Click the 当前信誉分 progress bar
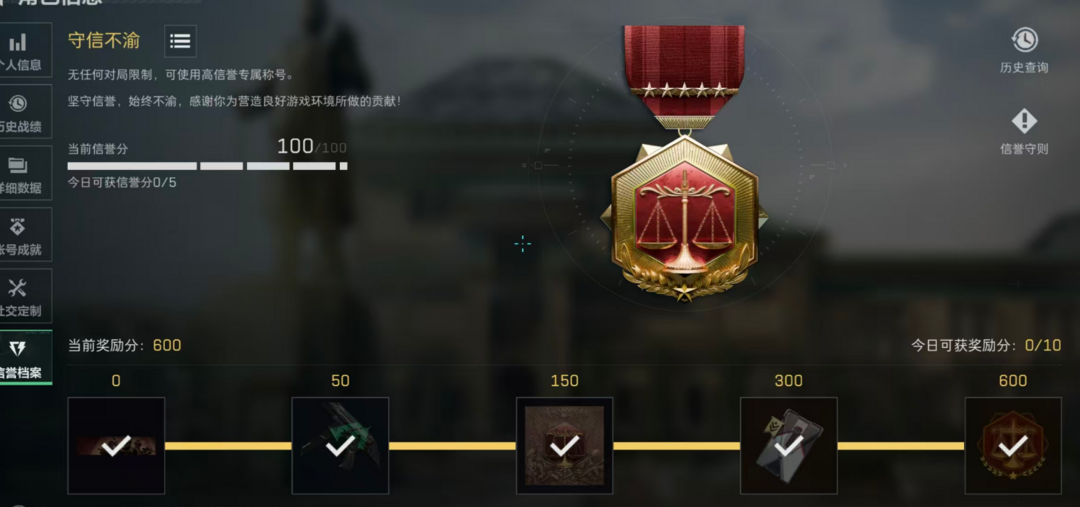 tap(207, 166)
